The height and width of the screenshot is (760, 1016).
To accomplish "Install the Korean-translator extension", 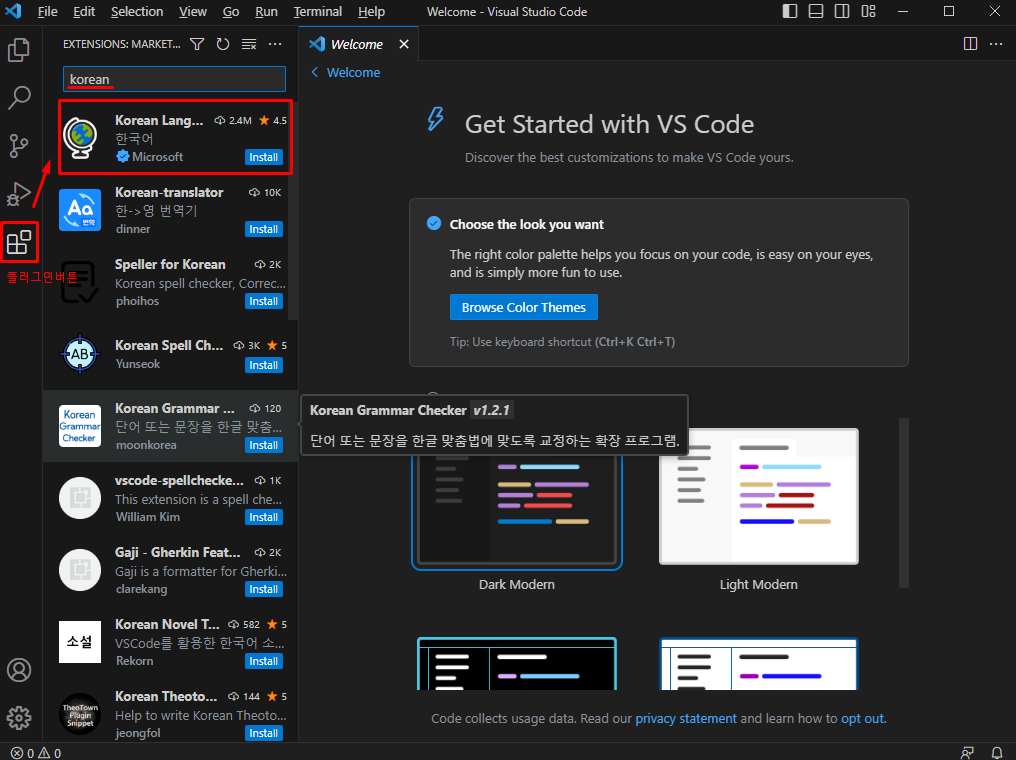I will (x=264, y=229).
